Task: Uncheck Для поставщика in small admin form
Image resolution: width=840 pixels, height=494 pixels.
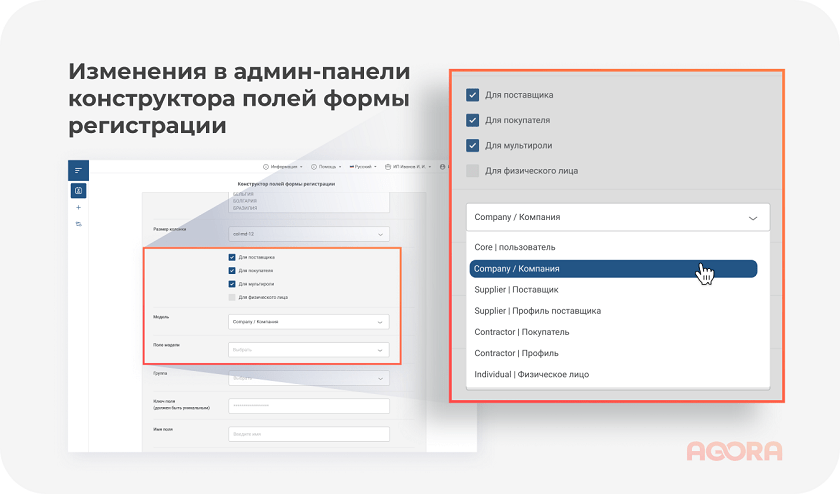Action: [x=232, y=257]
